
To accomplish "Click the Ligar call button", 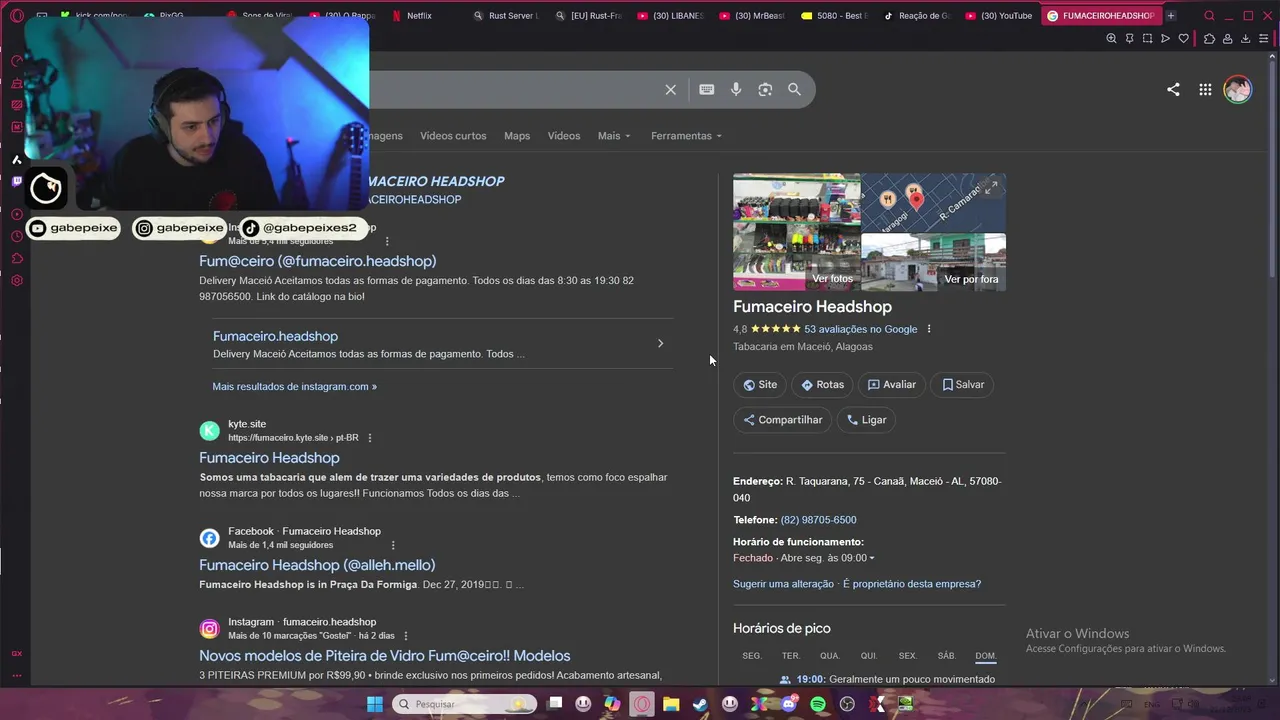I will 866,420.
